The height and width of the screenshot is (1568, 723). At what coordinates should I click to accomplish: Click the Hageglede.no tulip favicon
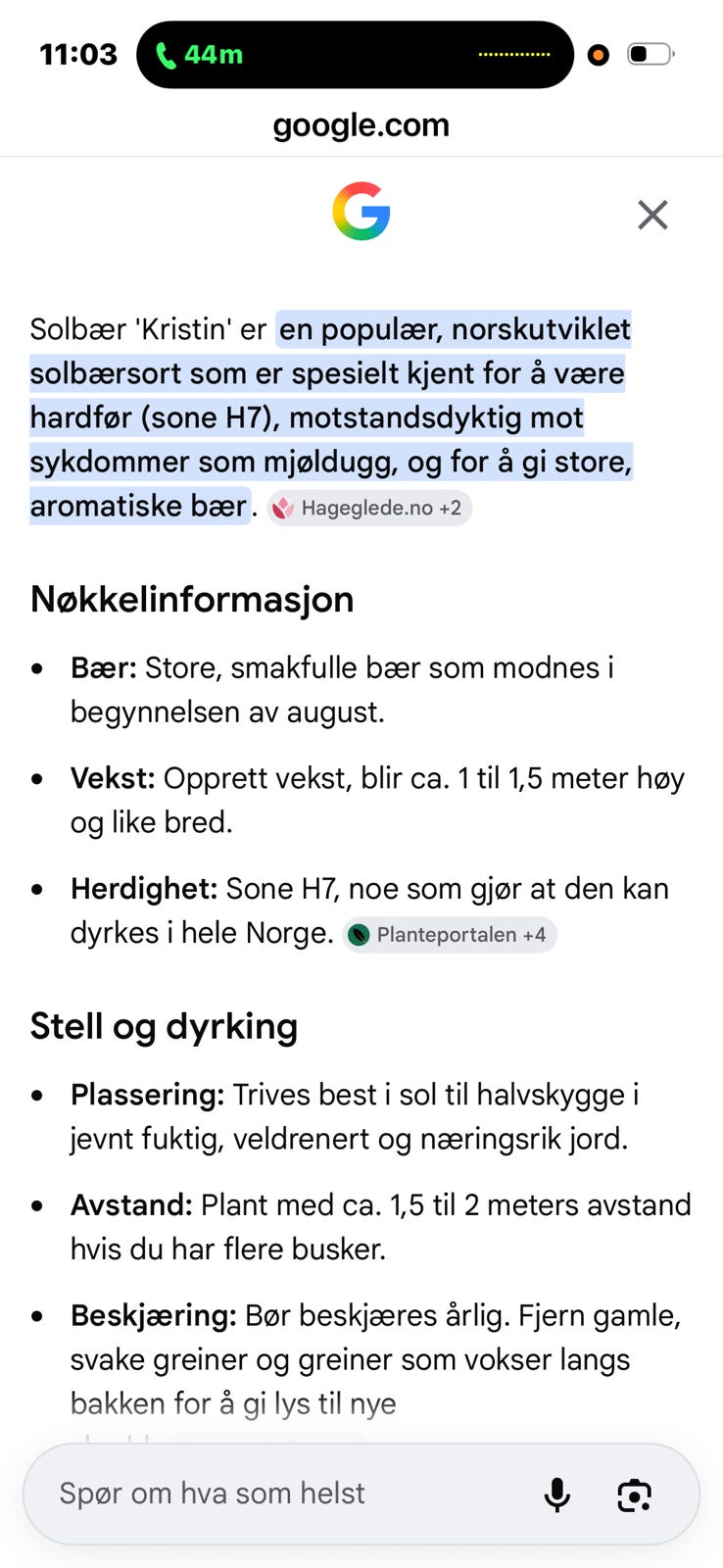[x=283, y=508]
